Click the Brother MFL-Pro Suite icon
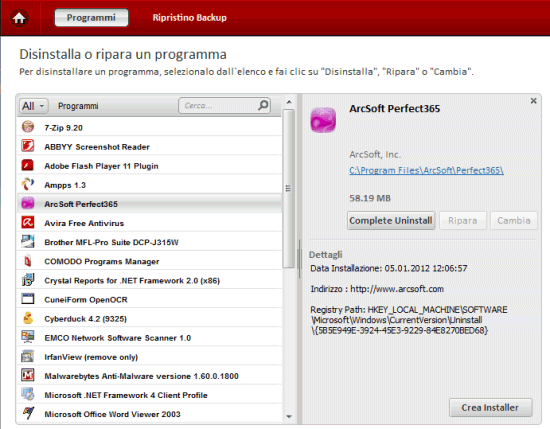Viewport: 550px width, 429px height. coord(28,241)
